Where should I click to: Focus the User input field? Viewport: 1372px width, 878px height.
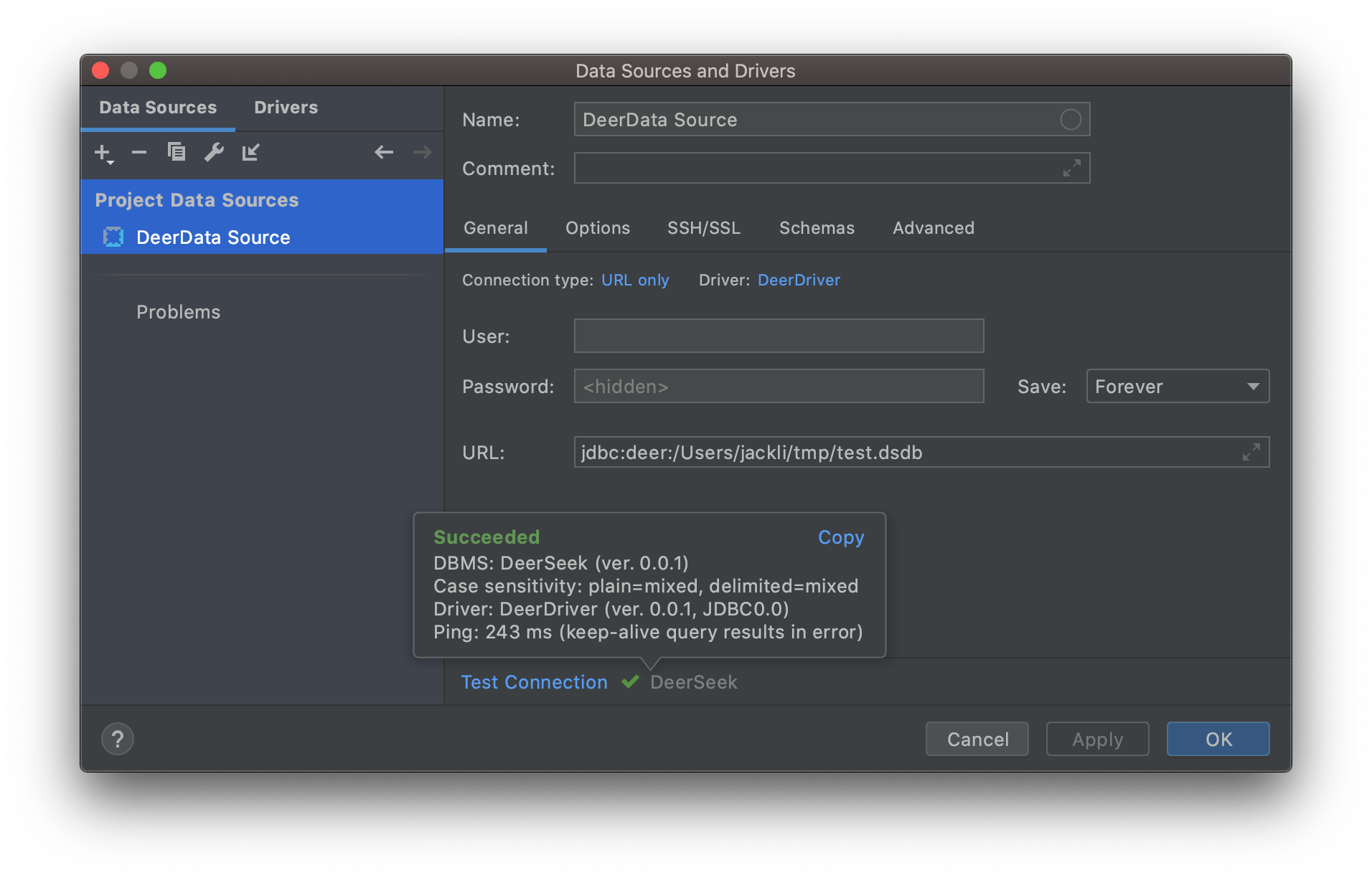pos(779,336)
